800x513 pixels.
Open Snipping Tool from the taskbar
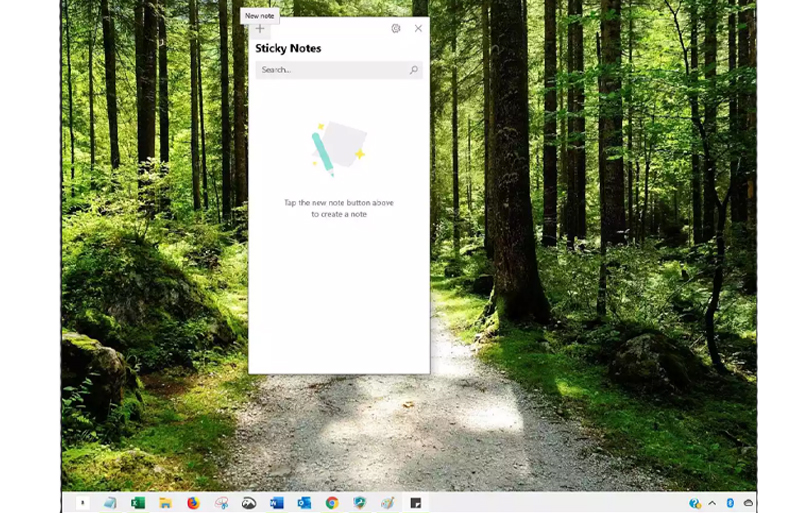[x=221, y=503]
